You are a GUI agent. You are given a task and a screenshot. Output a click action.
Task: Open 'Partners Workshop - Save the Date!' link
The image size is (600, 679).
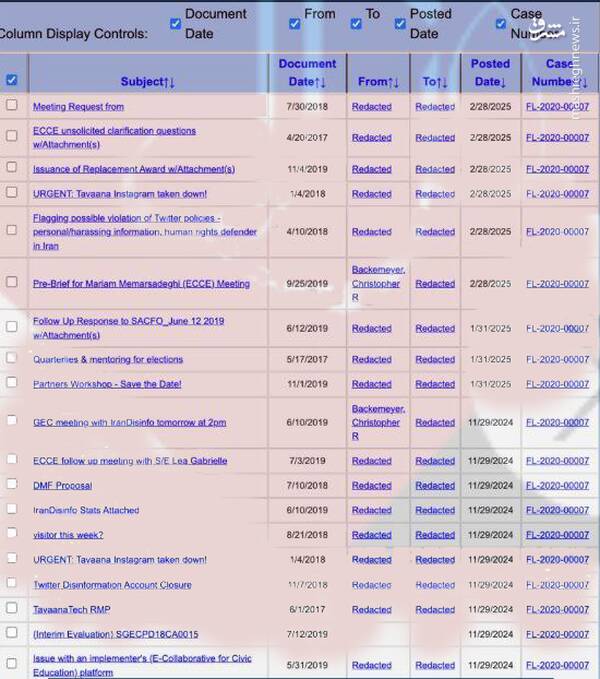click(x=107, y=384)
